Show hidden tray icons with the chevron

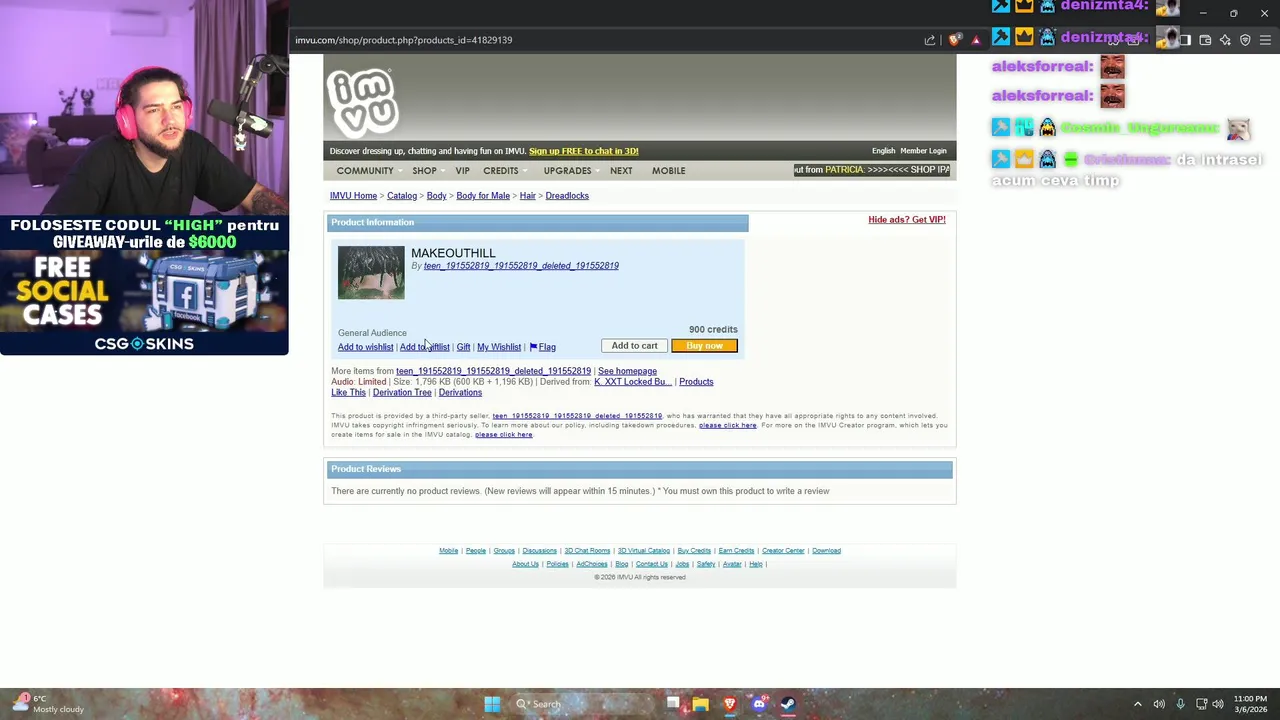pyautogui.click(x=1137, y=704)
